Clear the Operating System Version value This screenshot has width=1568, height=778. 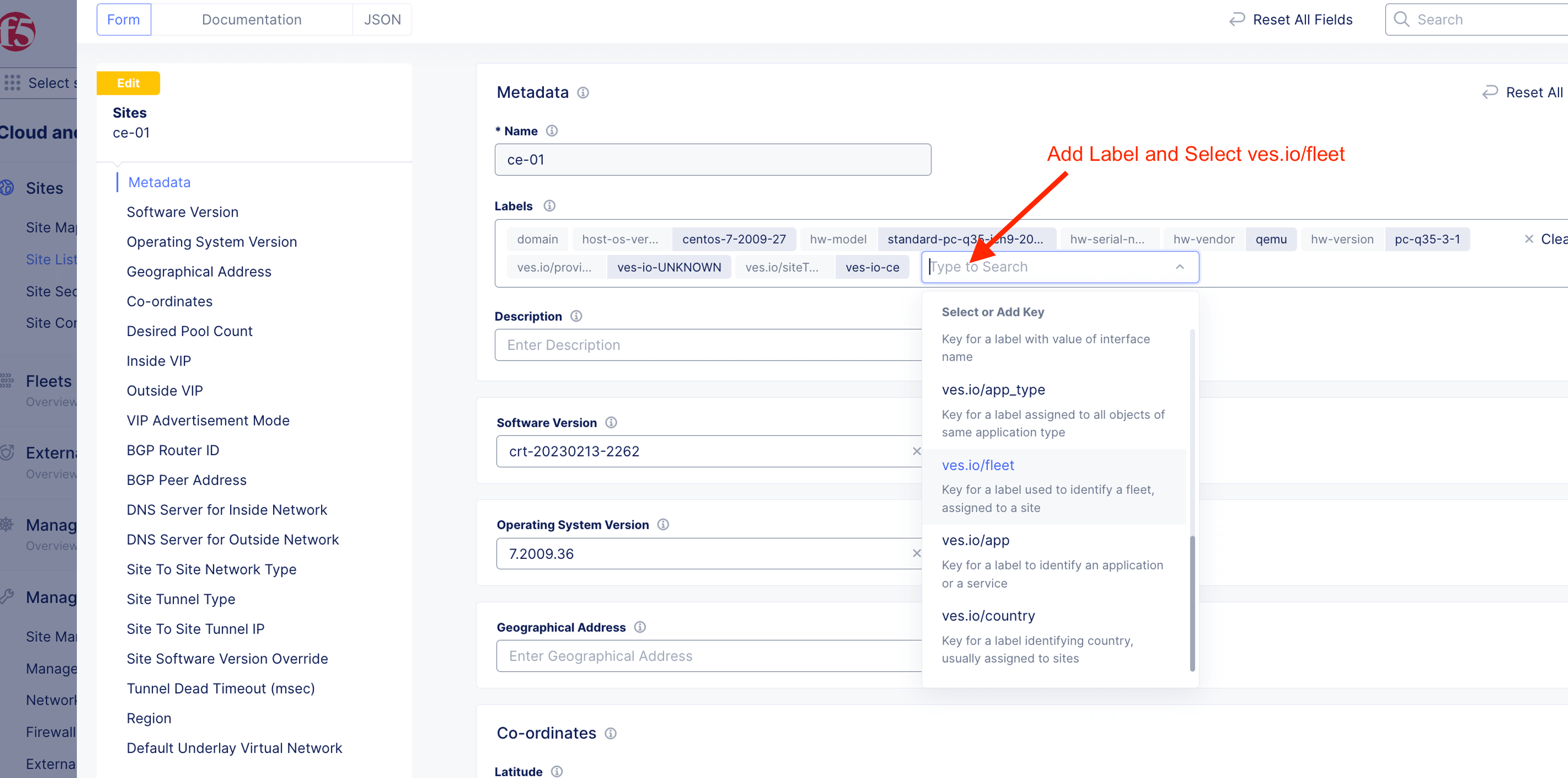[x=916, y=553]
